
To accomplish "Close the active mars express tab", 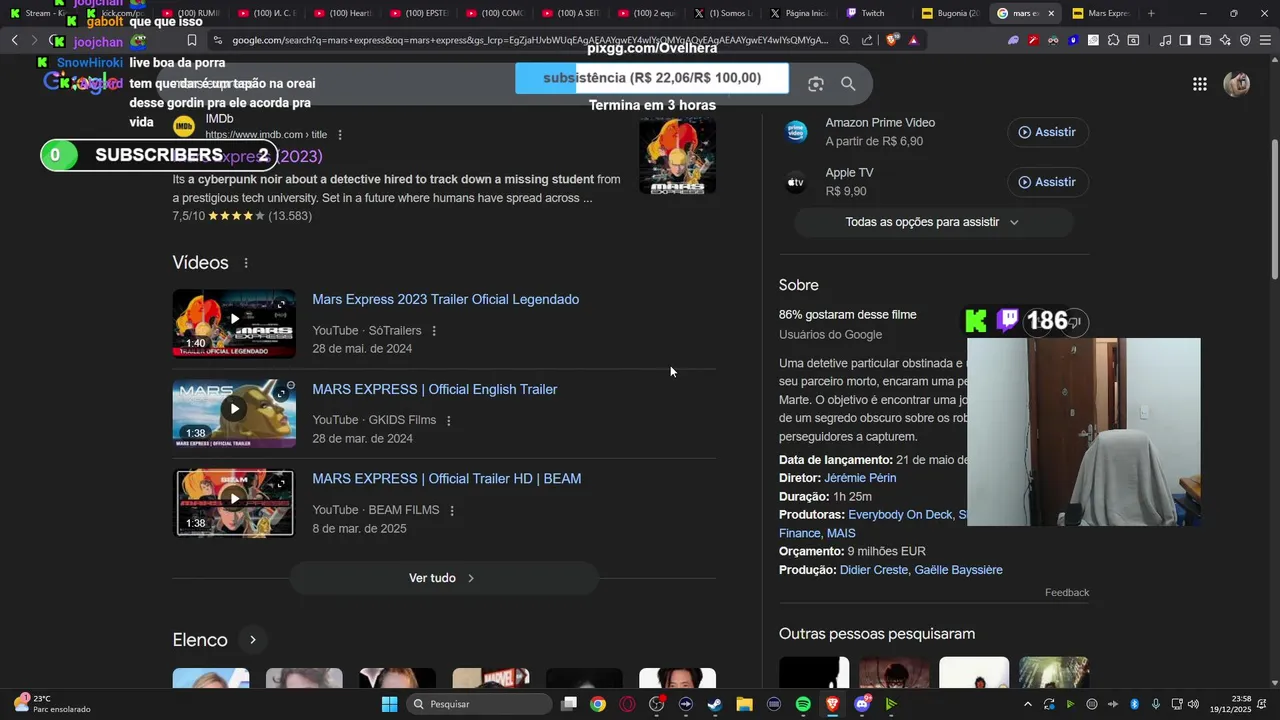I will (1051, 13).
